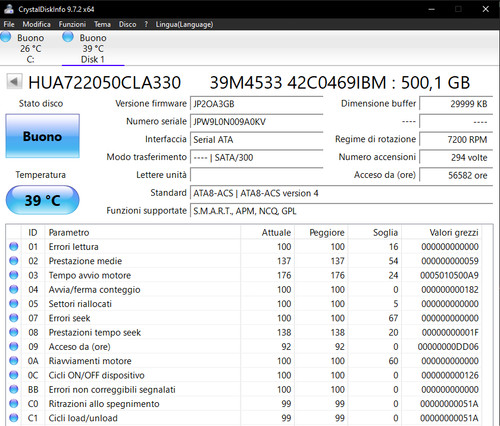
Task: Click the Parametro column header
Action: (143, 232)
